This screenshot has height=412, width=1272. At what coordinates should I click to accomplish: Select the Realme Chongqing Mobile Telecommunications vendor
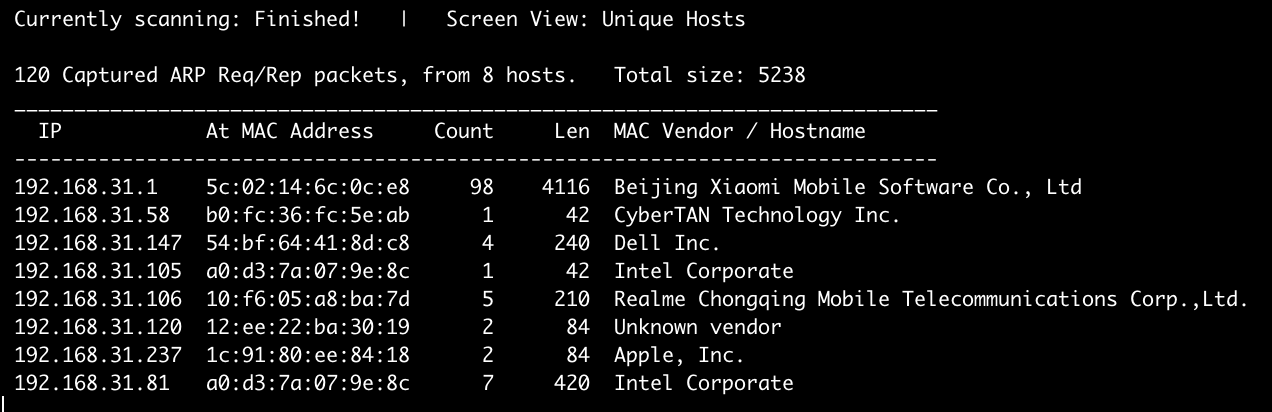pos(931,299)
